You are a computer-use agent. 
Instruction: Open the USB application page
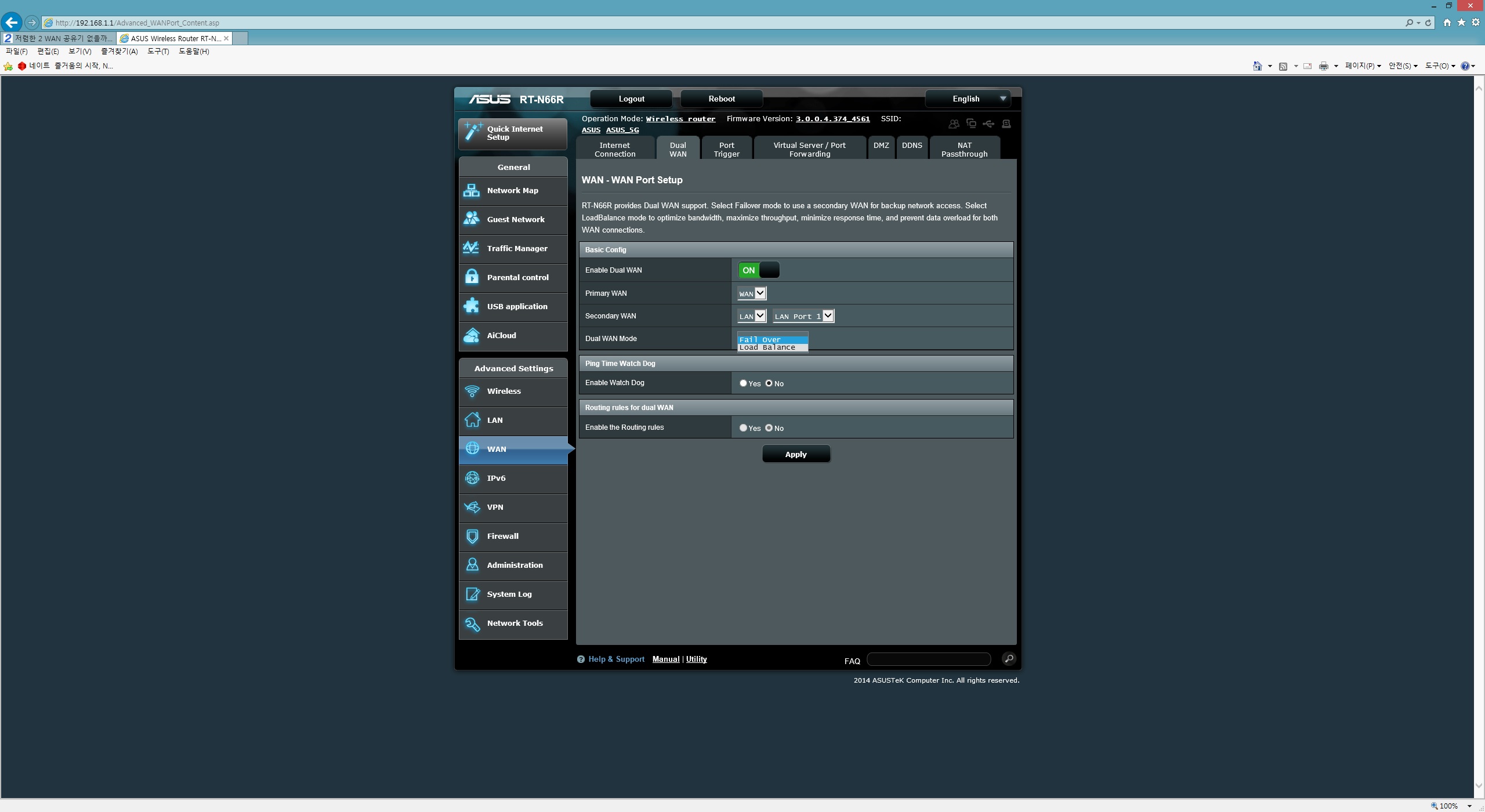pyautogui.click(x=513, y=307)
